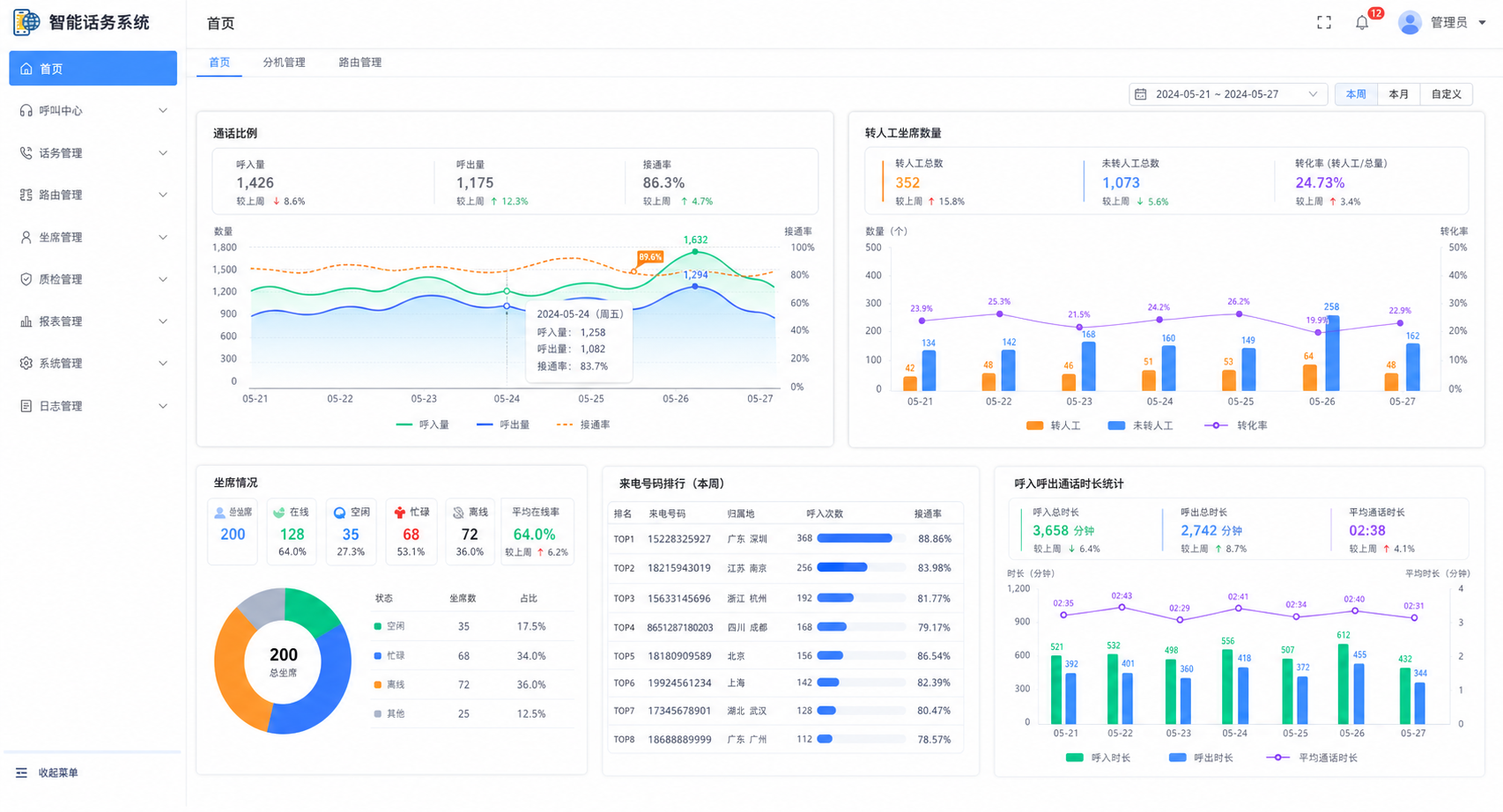Click the shield icon for 质检管理

[x=26, y=279]
